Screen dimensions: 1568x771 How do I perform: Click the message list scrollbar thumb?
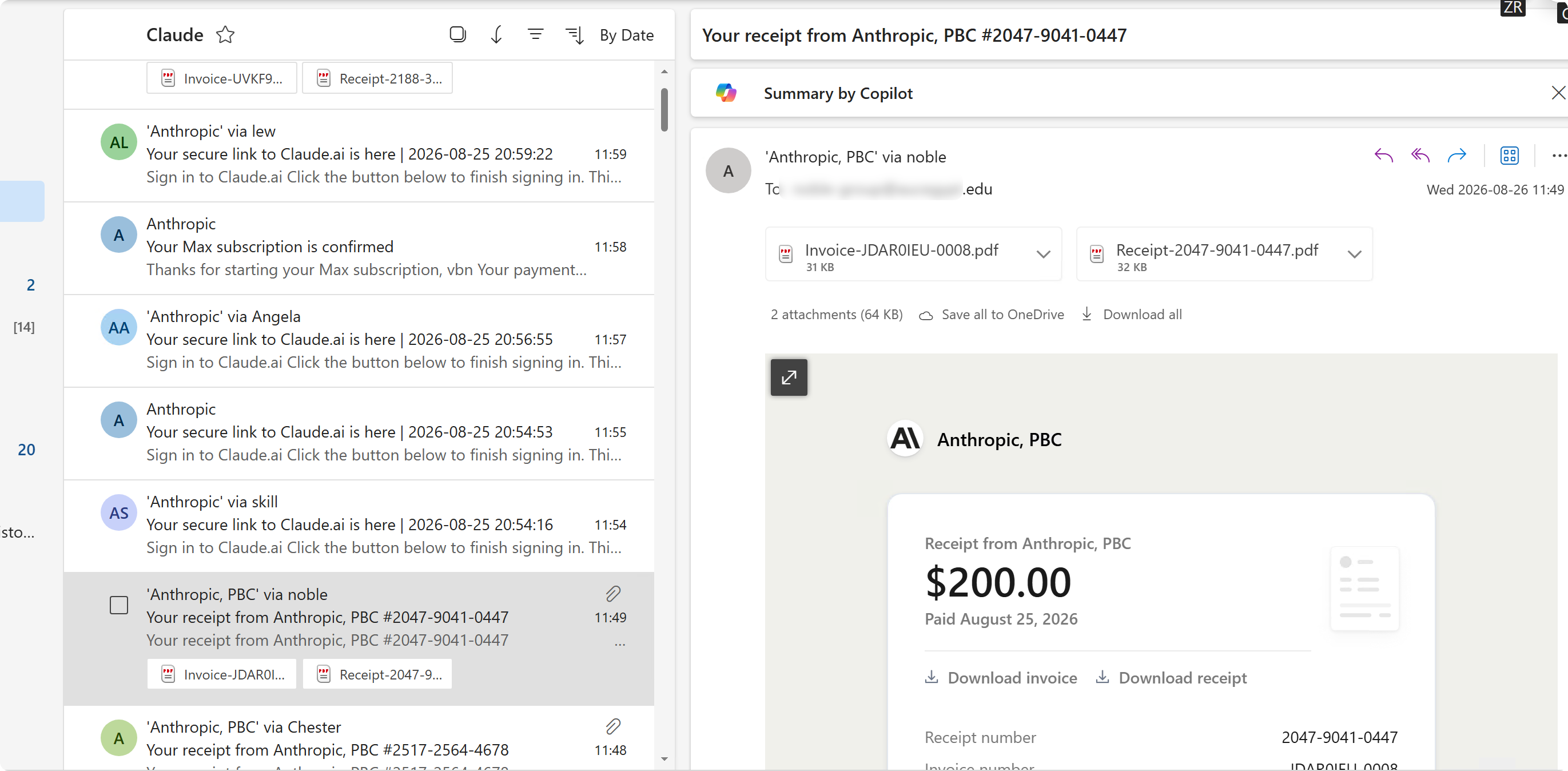coord(664,110)
